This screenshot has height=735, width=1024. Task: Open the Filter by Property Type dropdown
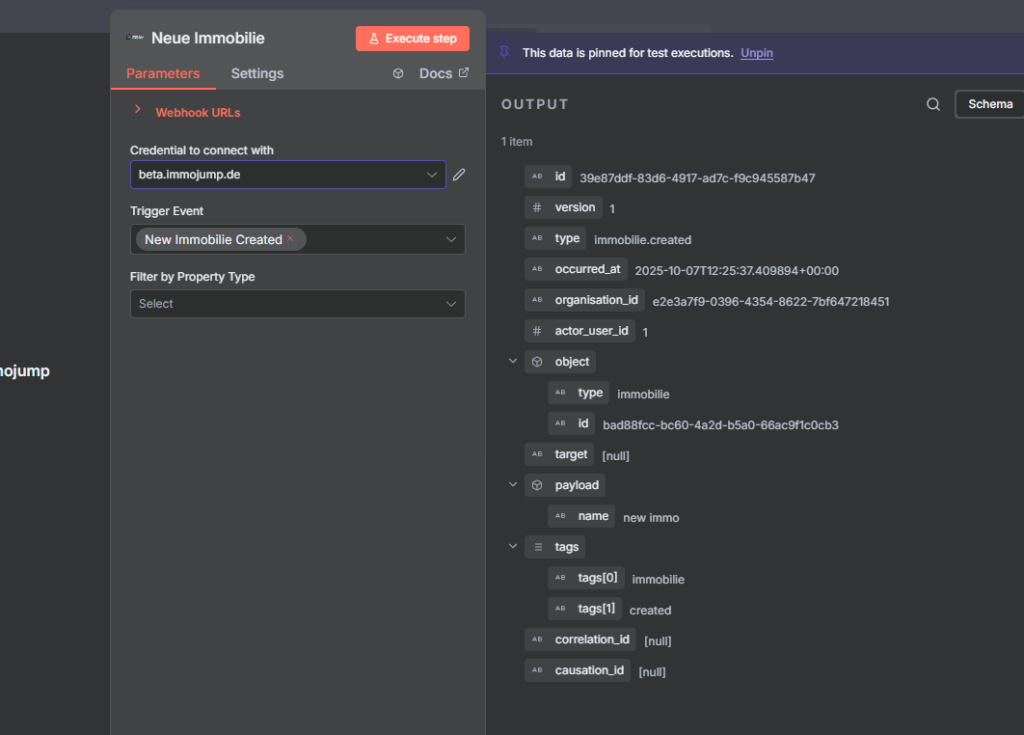coord(297,304)
